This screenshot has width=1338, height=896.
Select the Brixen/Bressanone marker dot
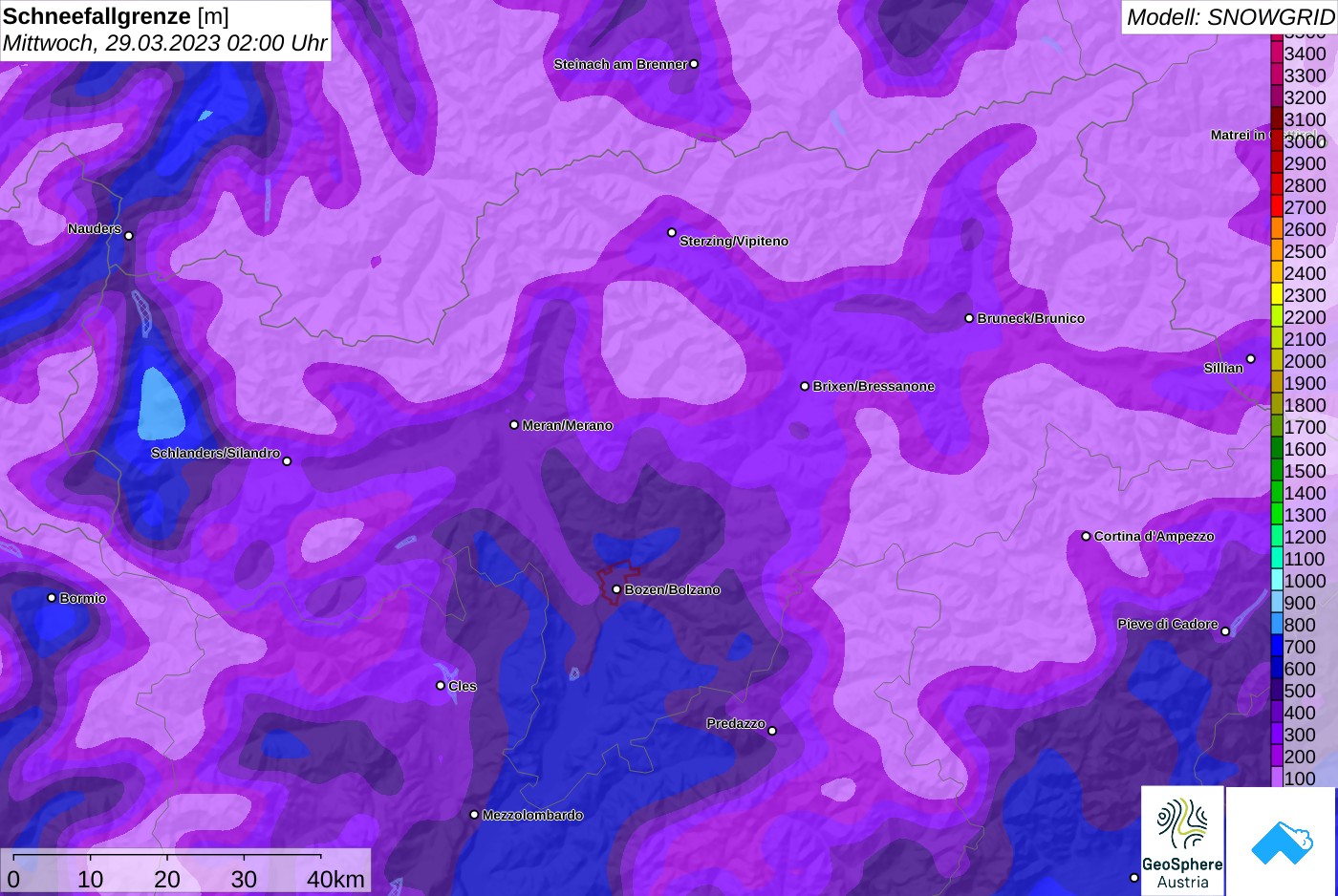pos(805,386)
